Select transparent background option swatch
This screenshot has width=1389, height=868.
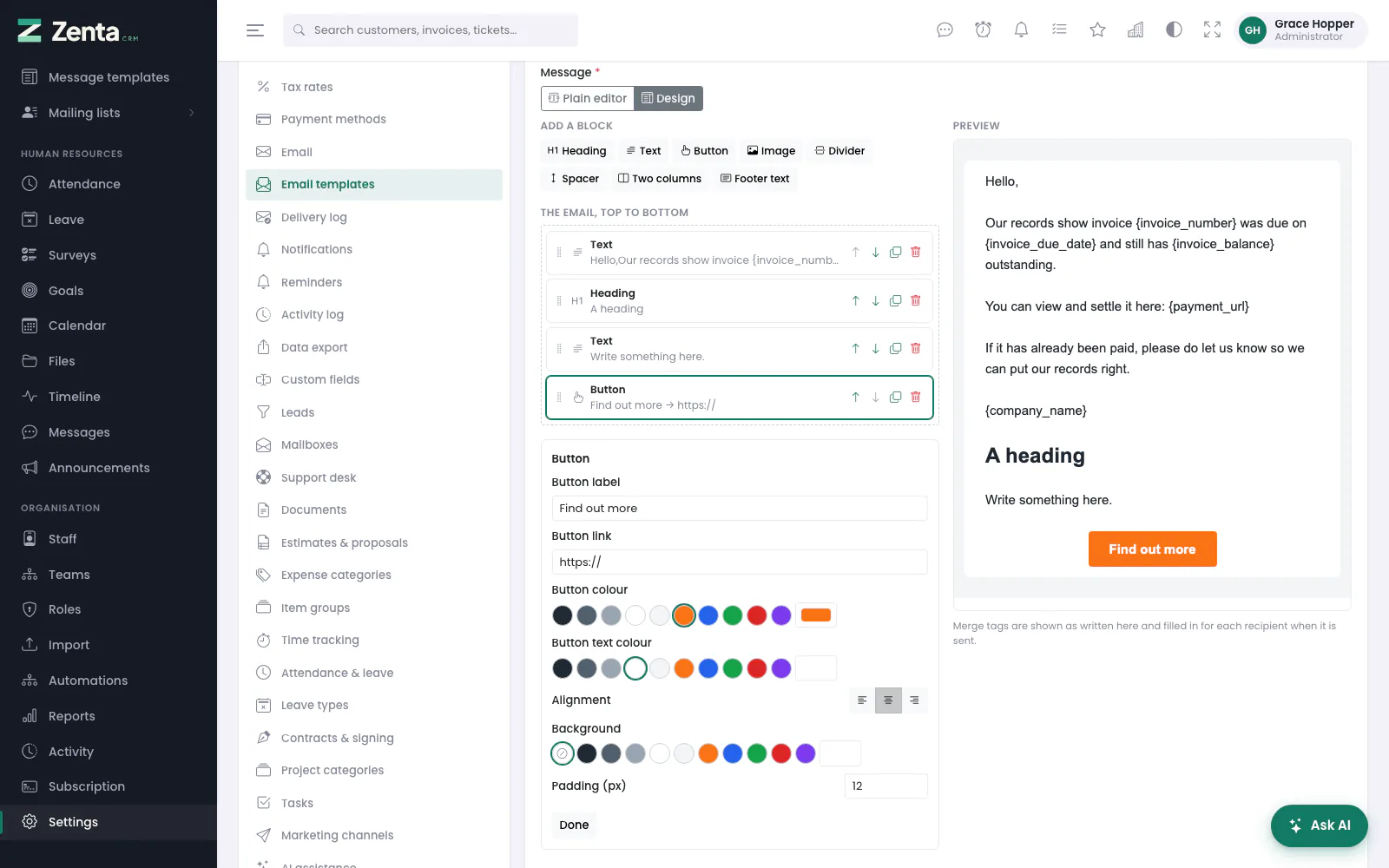pyautogui.click(x=563, y=753)
